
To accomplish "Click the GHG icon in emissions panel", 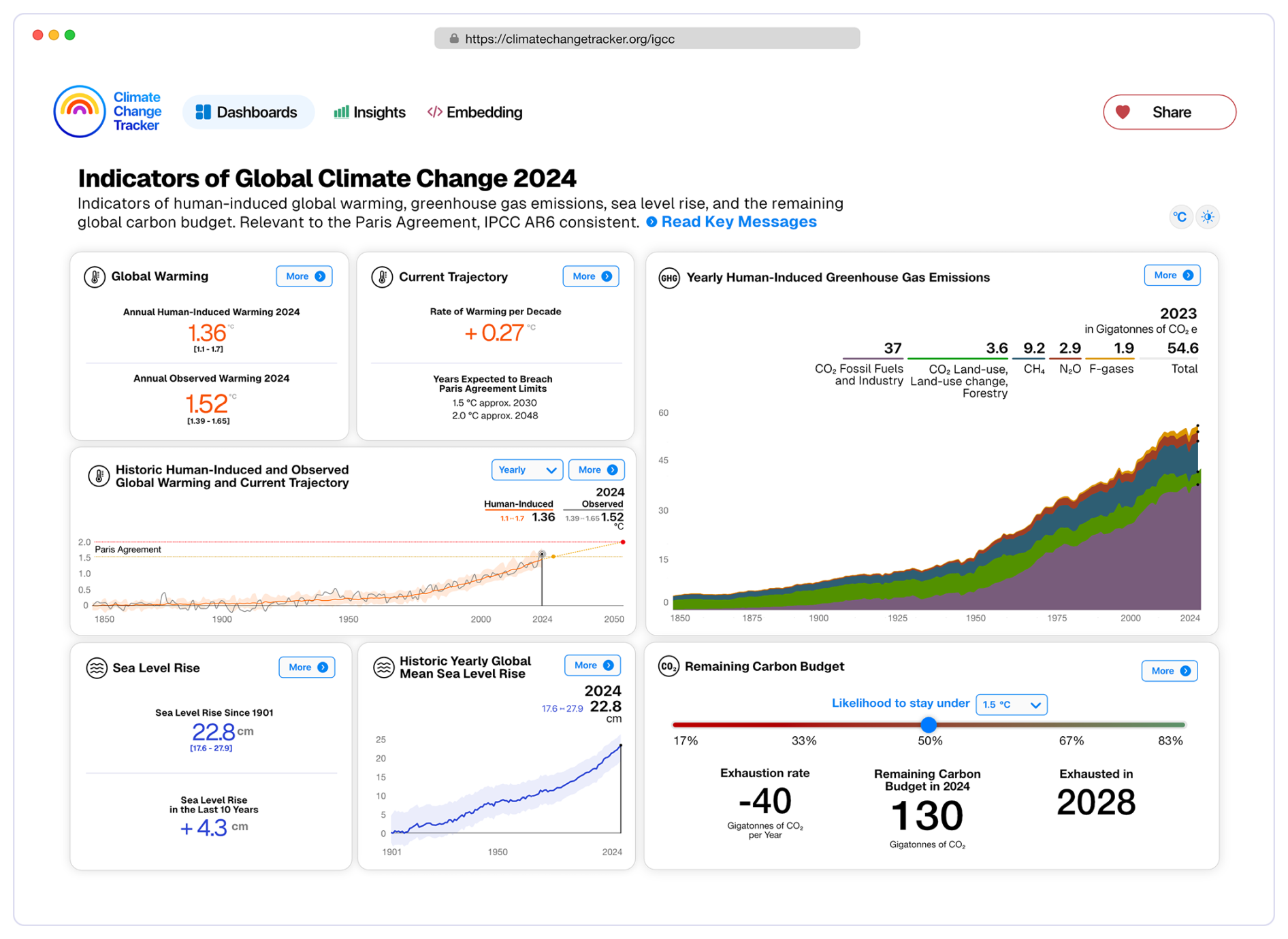I will click(669, 278).
